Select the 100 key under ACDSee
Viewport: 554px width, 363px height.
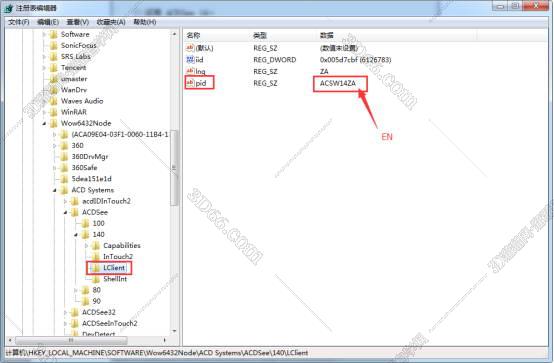(98, 223)
